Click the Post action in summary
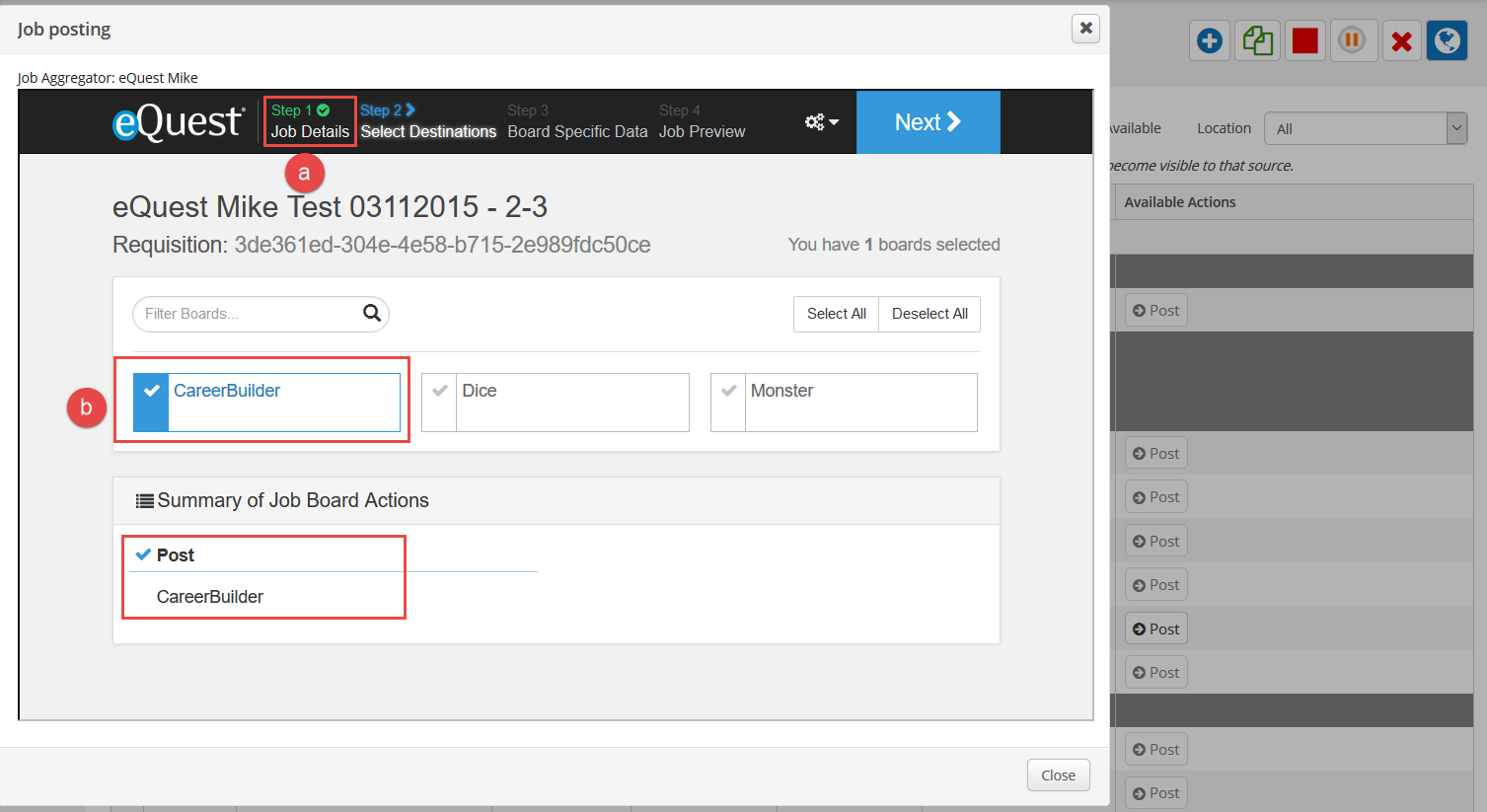The image size is (1487, 812). [x=165, y=555]
